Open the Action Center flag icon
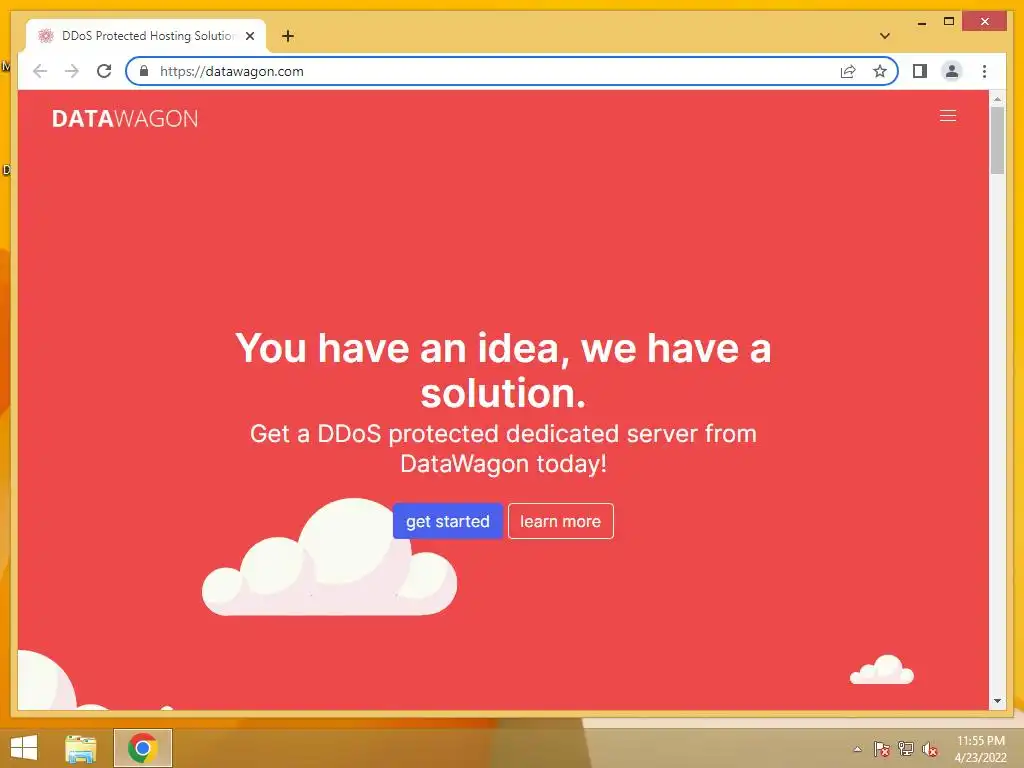The height and width of the screenshot is (768, 1024). point(881,749)
